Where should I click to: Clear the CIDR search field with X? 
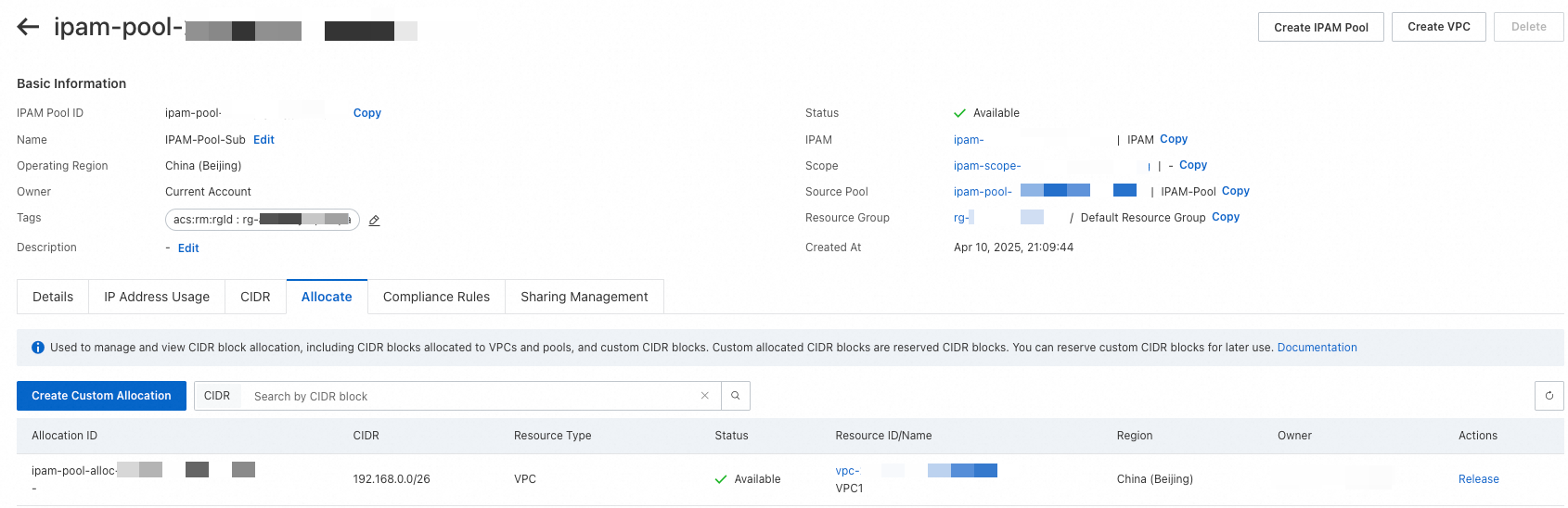tap(705, 396)
